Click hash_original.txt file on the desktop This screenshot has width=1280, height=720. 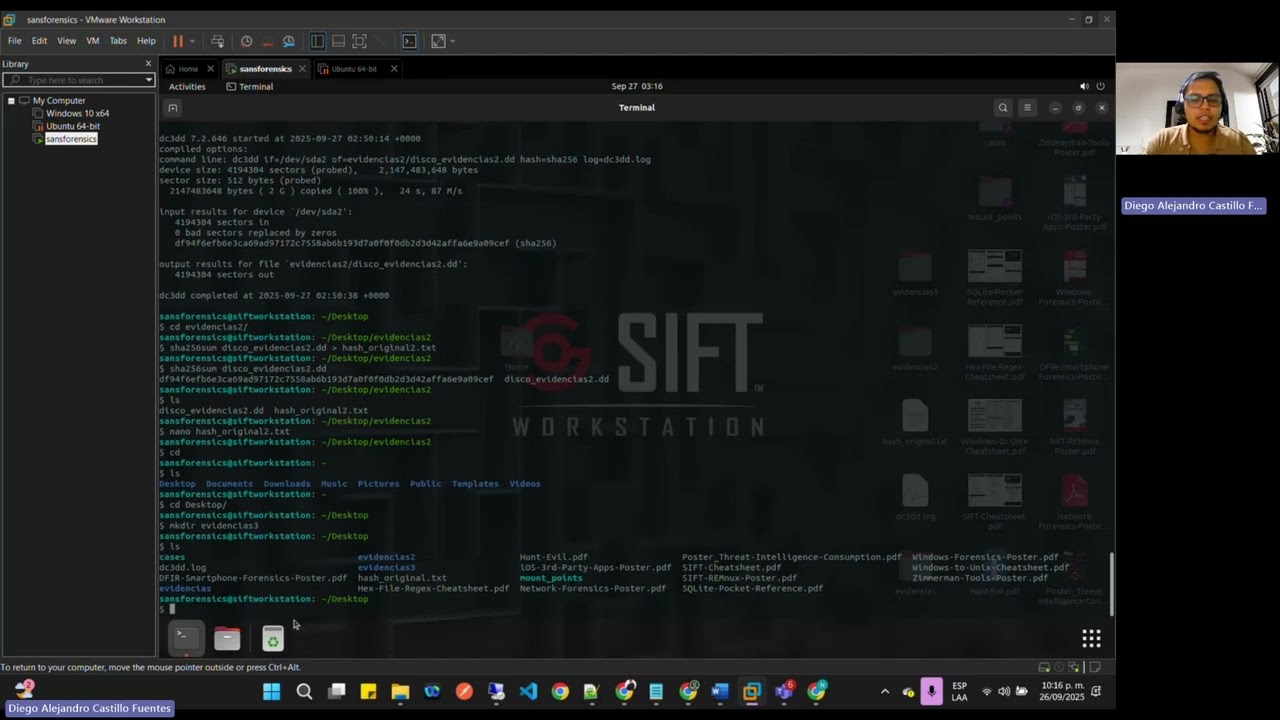(915, 424)
